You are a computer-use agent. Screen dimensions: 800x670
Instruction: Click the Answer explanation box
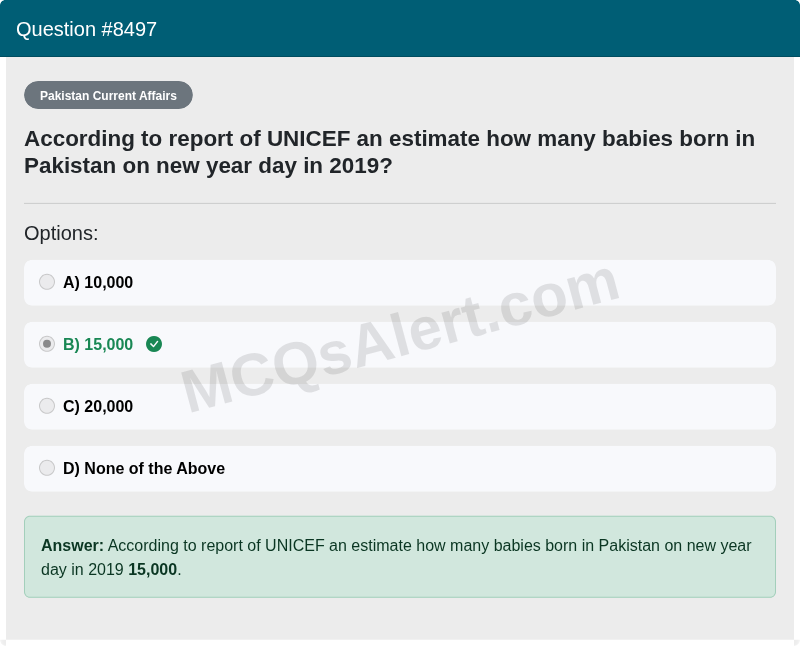click(x=400, y=557)
